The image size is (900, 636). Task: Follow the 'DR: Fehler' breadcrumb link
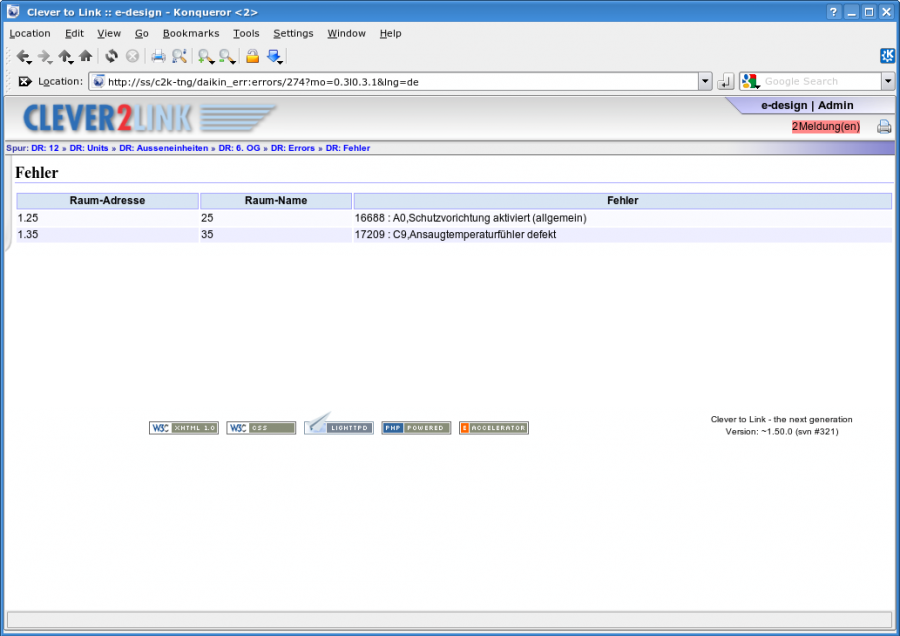point(348,148)
